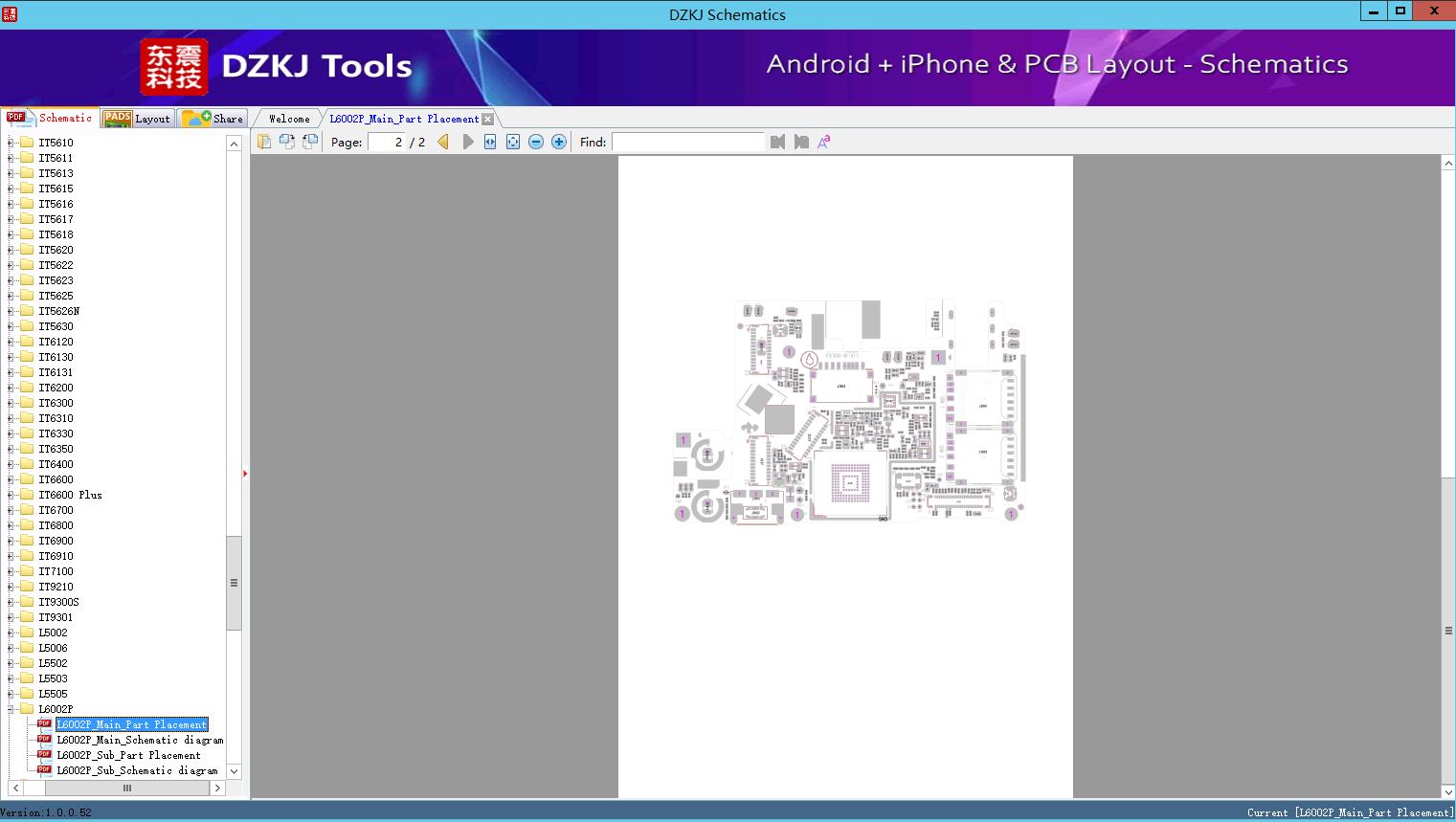This screenshot has width=1456, height=822.
Task: Click the tree panel vertical scrollbar thumb
Action: click(234, 582)
